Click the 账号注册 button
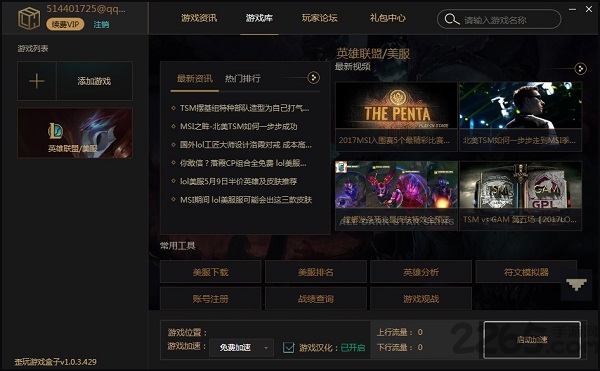The height and width of the screenshot is (371, 600). (210, 299)
